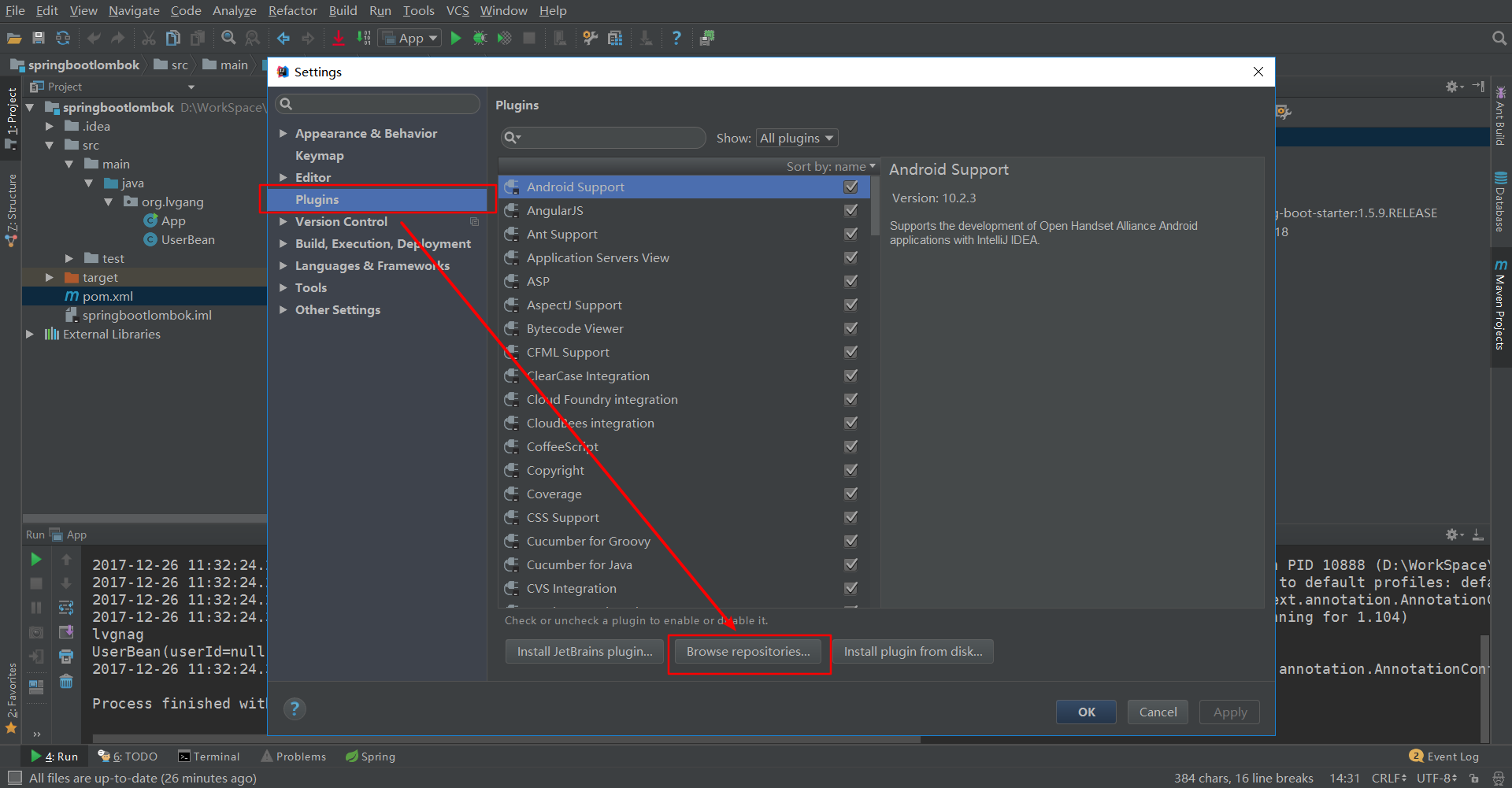Disable the CoffeeScript plugin checkbox
The width and height of the screenshot is (1512, 788).
tap(850, 447)
